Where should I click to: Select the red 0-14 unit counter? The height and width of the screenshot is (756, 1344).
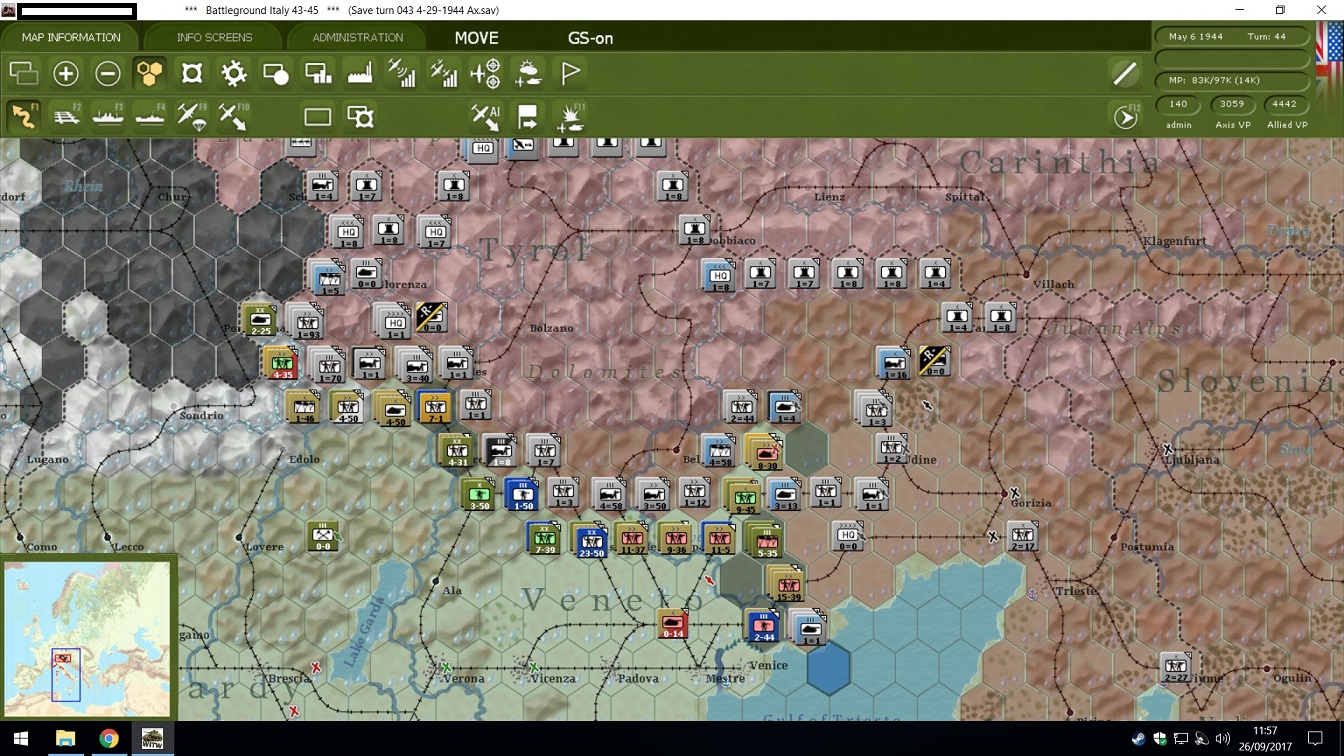(x=673, y=624)
